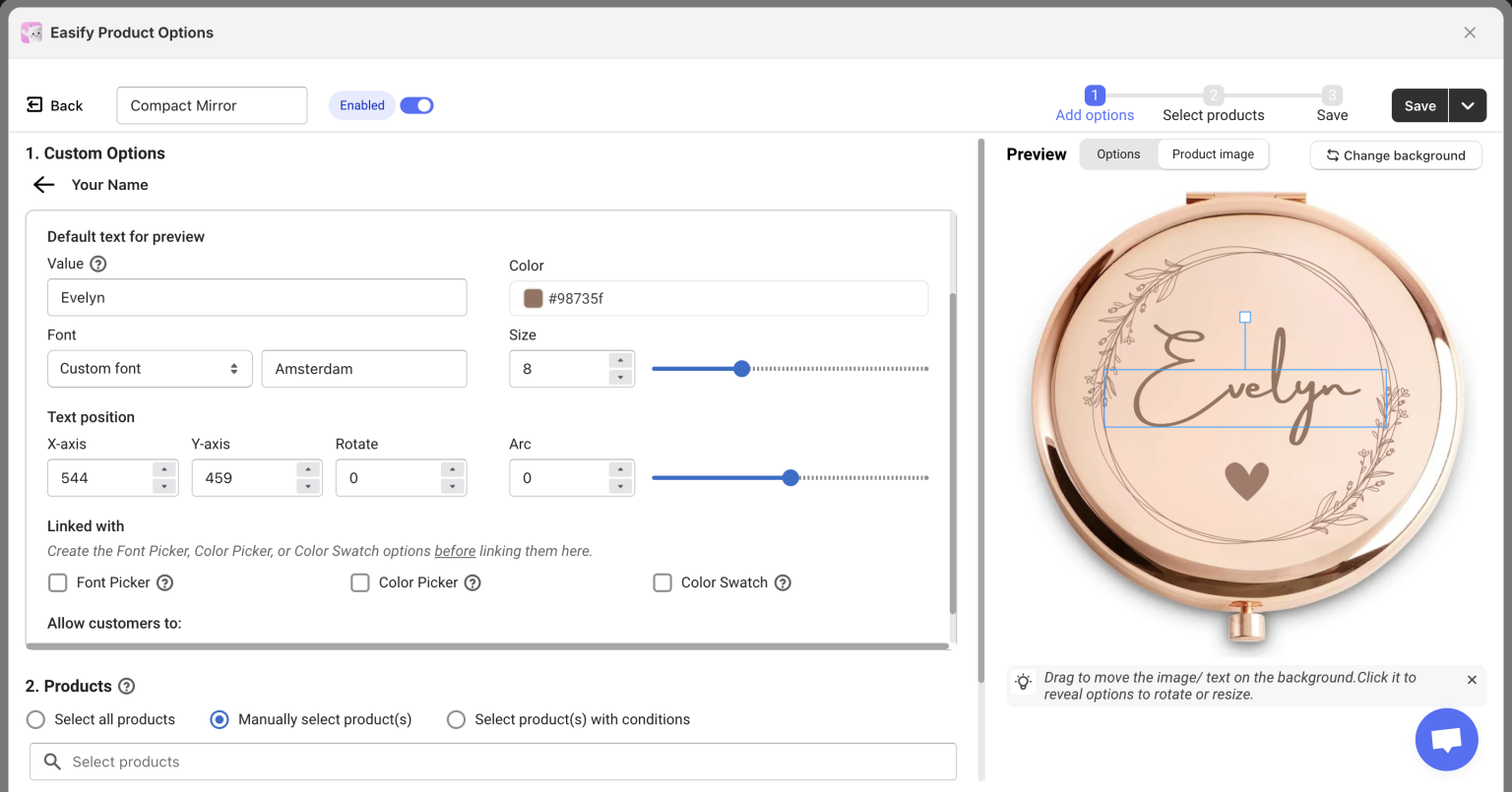1512x792 pixels.
Task: Click the Color Swatch help icon
Action: [783, 582]
